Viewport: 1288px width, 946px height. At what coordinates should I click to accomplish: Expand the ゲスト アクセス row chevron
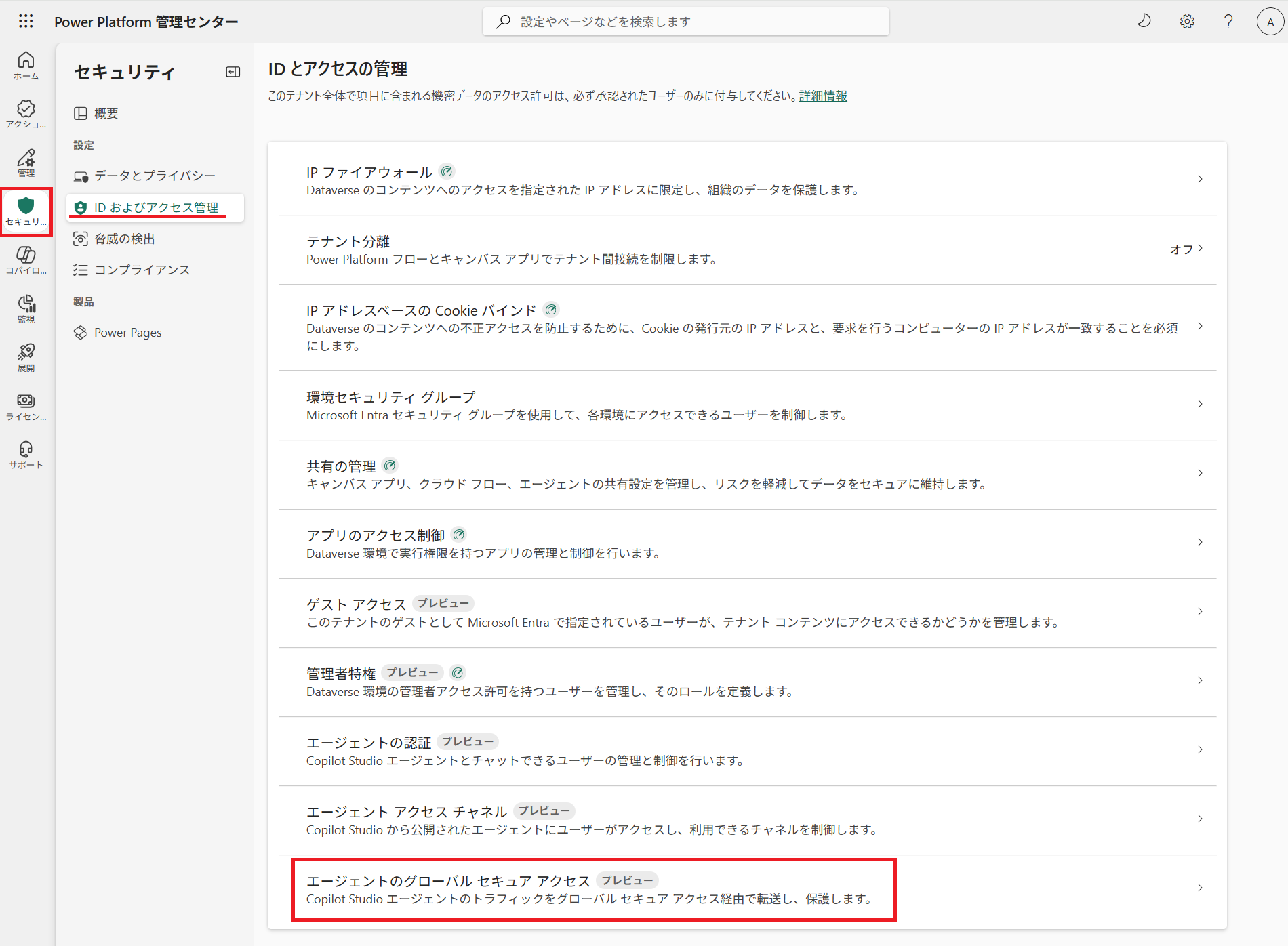click(x=1200, y=611)
